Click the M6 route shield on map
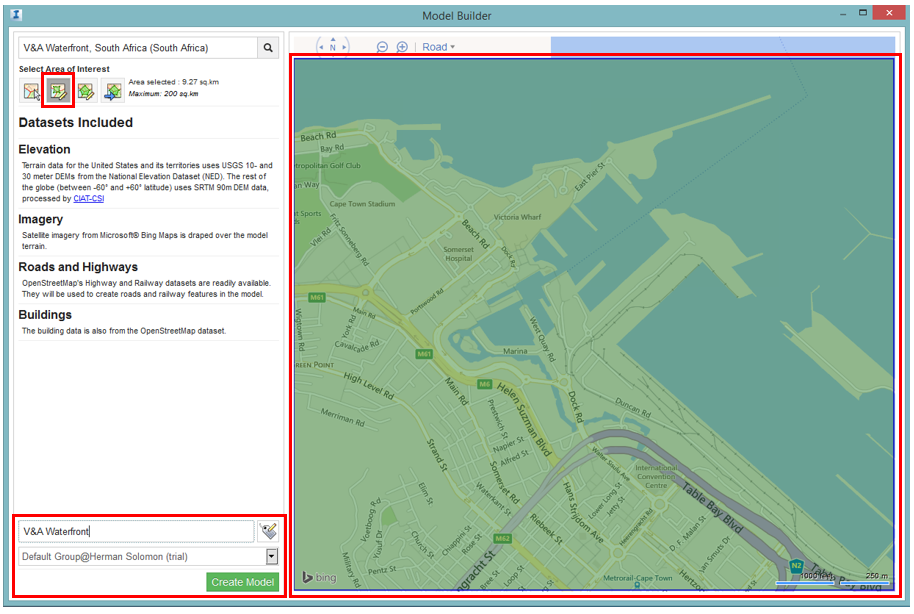This screenshot has height=614, width=914. [x=485, y=384]
